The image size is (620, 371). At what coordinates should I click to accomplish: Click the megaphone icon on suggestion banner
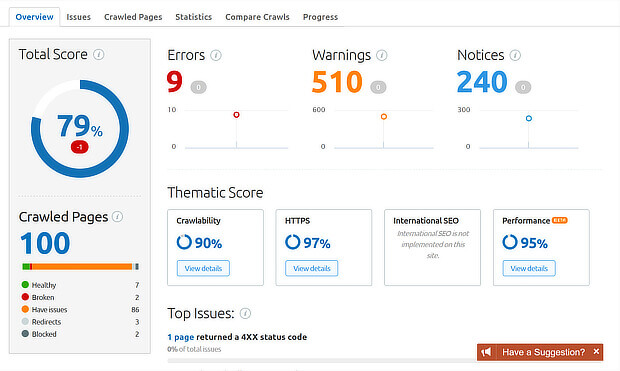tap(486, 352)
